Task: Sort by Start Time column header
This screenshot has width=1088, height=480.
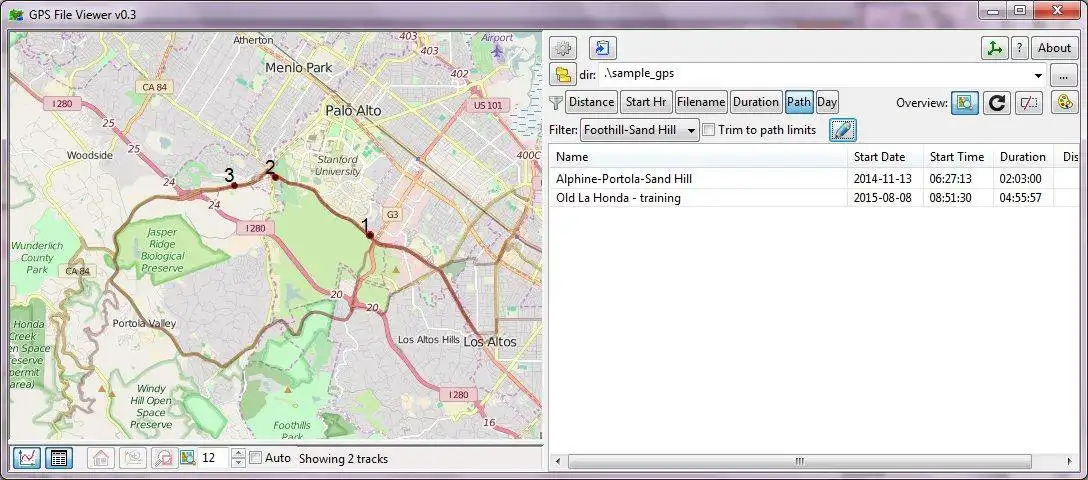Action: (x=958, y=157)
